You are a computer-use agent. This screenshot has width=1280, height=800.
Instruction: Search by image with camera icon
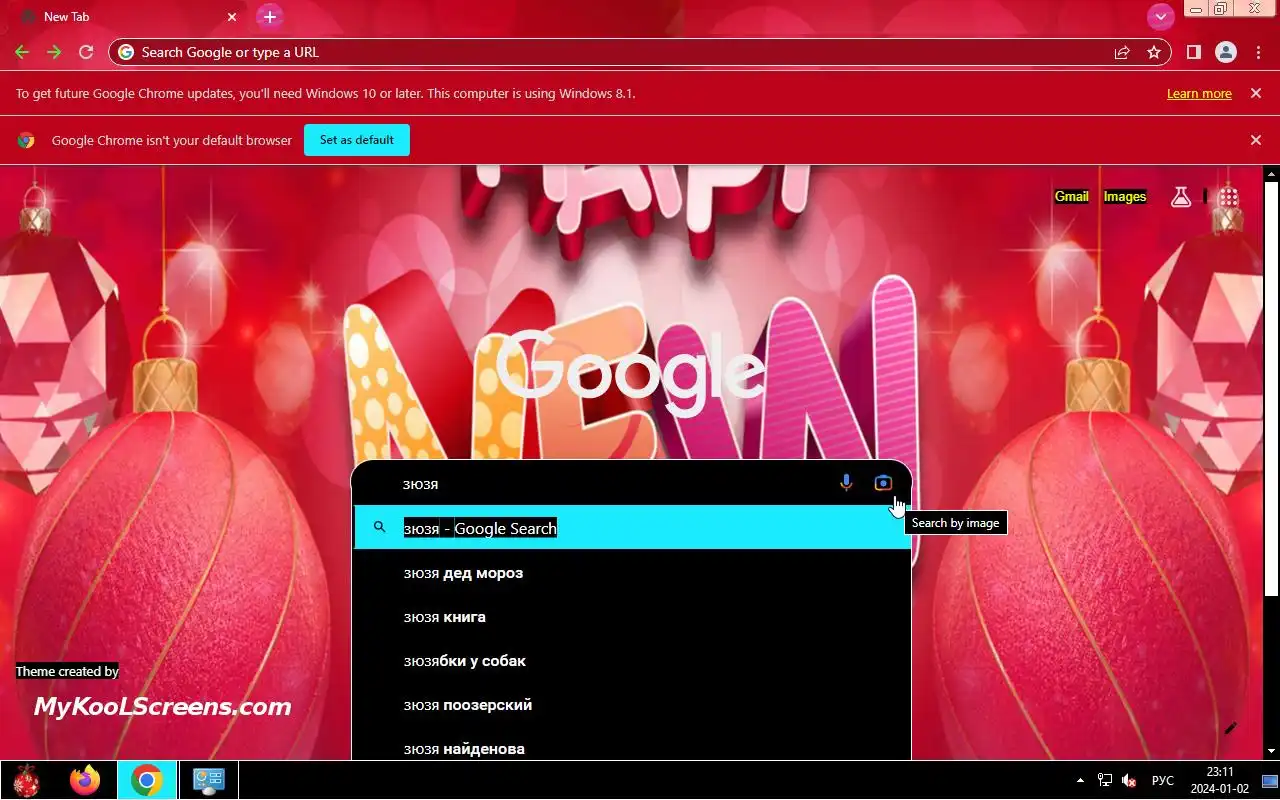(883, 483)
